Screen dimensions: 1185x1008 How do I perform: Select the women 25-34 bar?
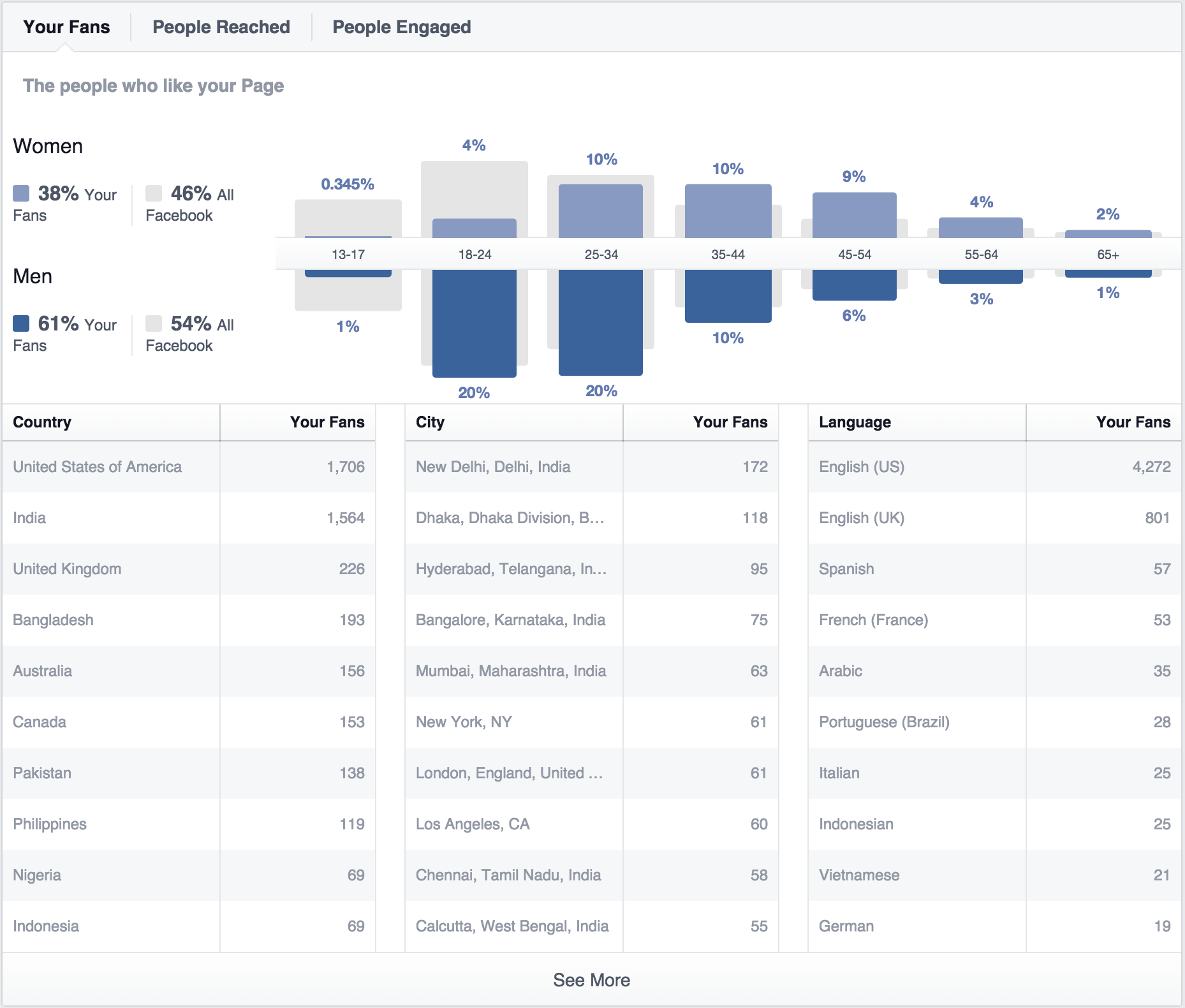[601, 211]
